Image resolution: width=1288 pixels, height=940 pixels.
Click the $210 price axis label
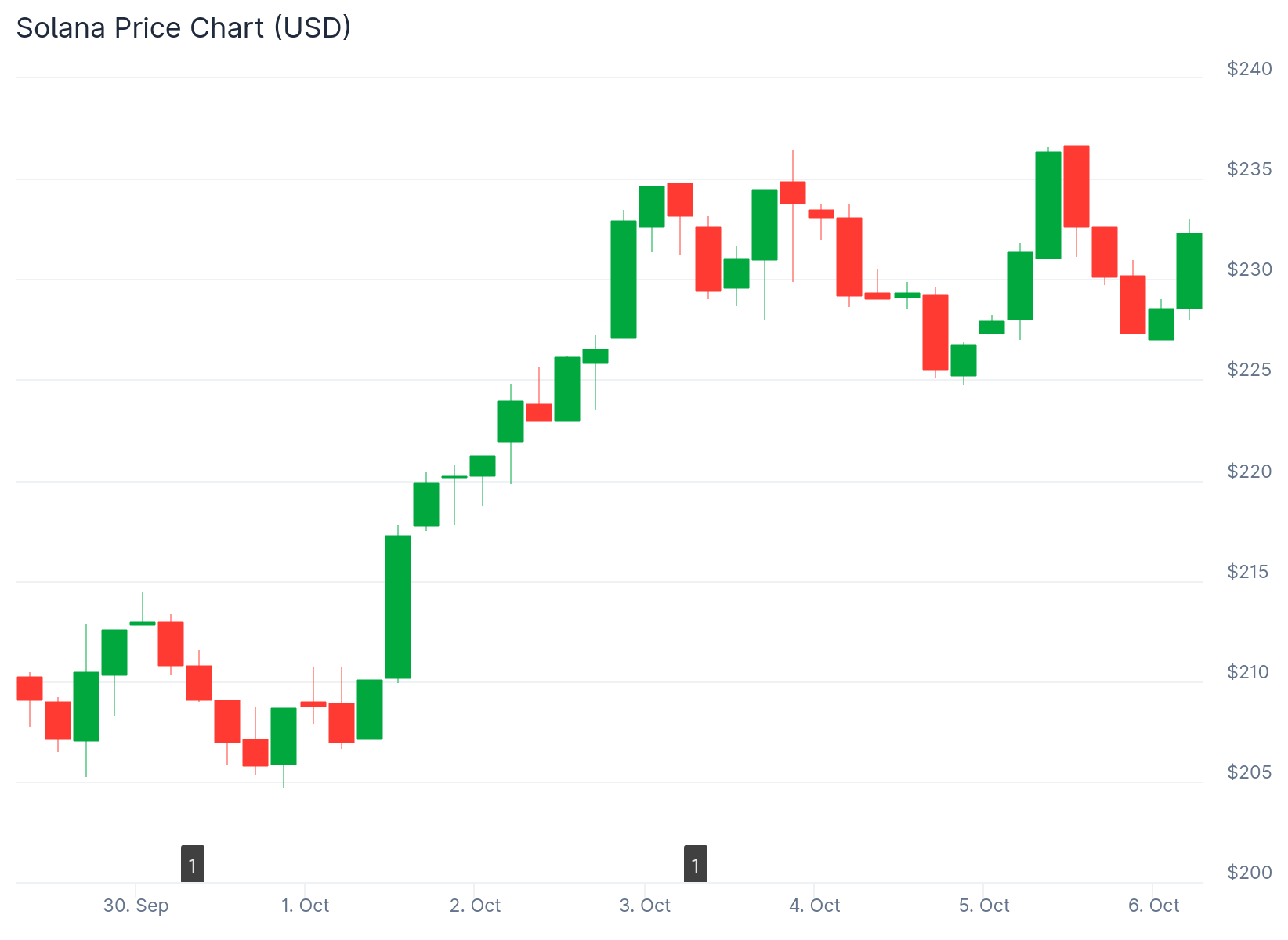point(1249,672)
